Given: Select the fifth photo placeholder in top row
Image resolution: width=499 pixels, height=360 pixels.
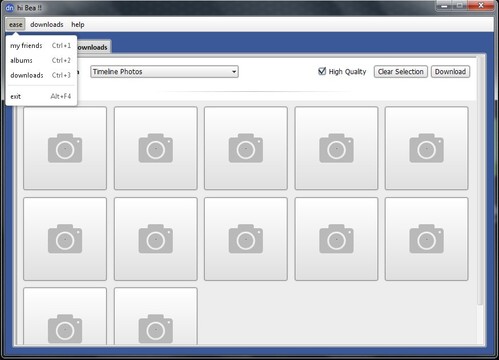Looking at the screenshot, I should 426,148.
